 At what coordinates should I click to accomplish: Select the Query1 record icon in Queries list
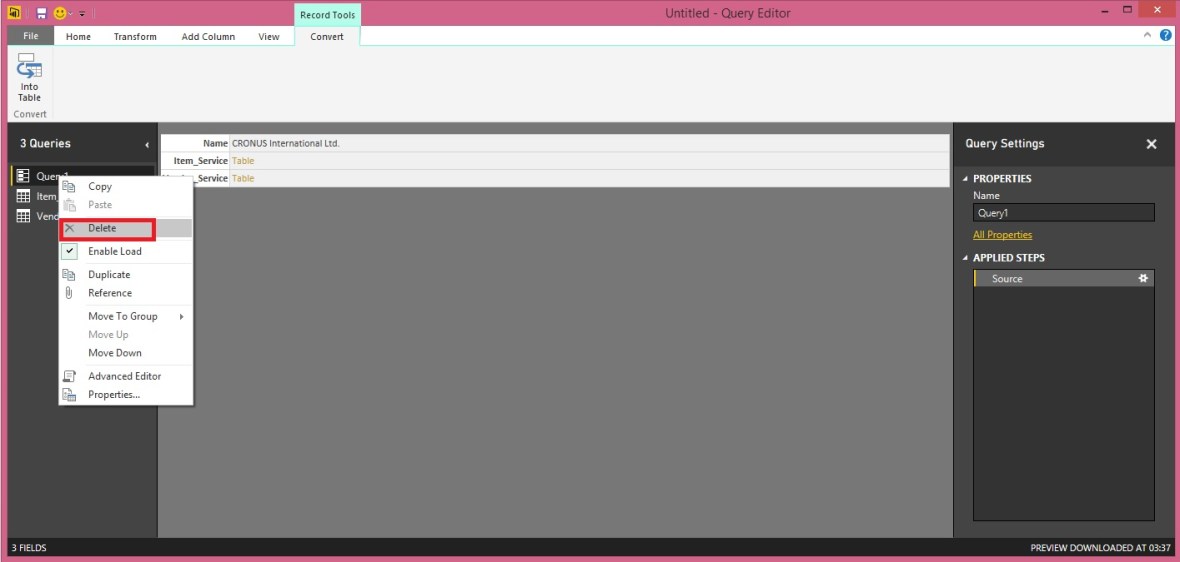[x=23, y=176]
